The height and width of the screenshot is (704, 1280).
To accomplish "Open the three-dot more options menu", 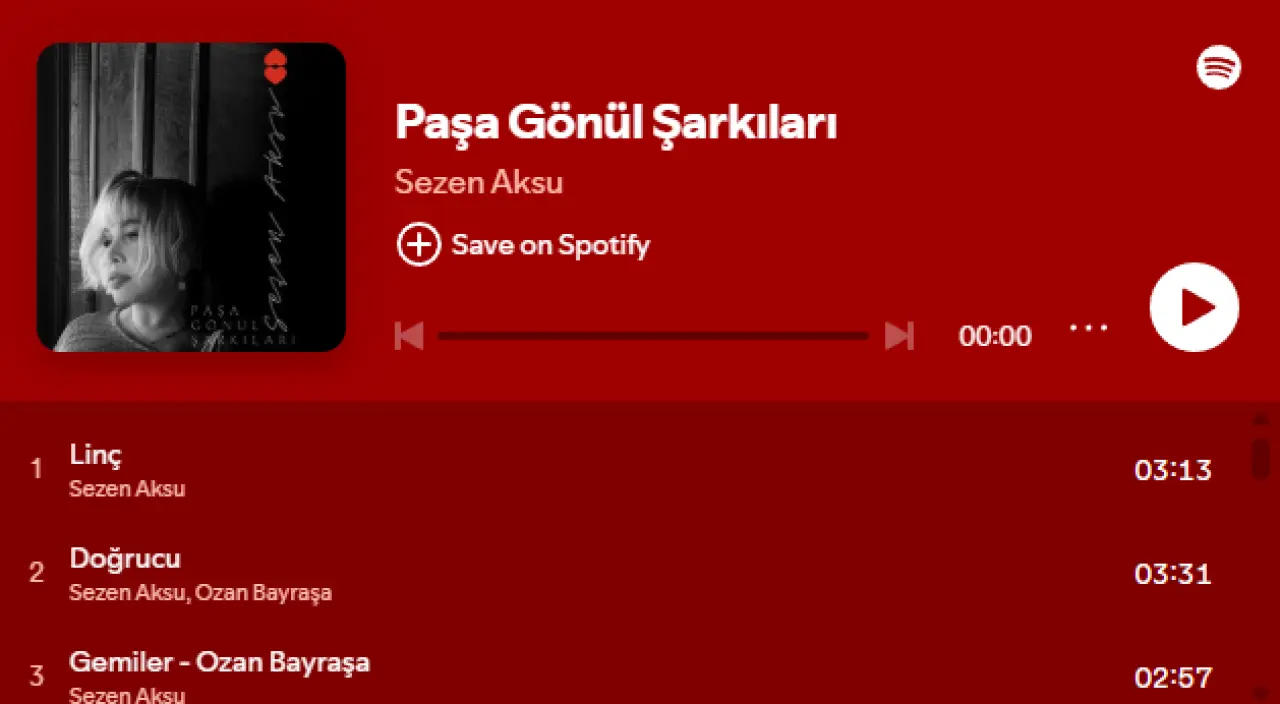I will (1088, 327).
